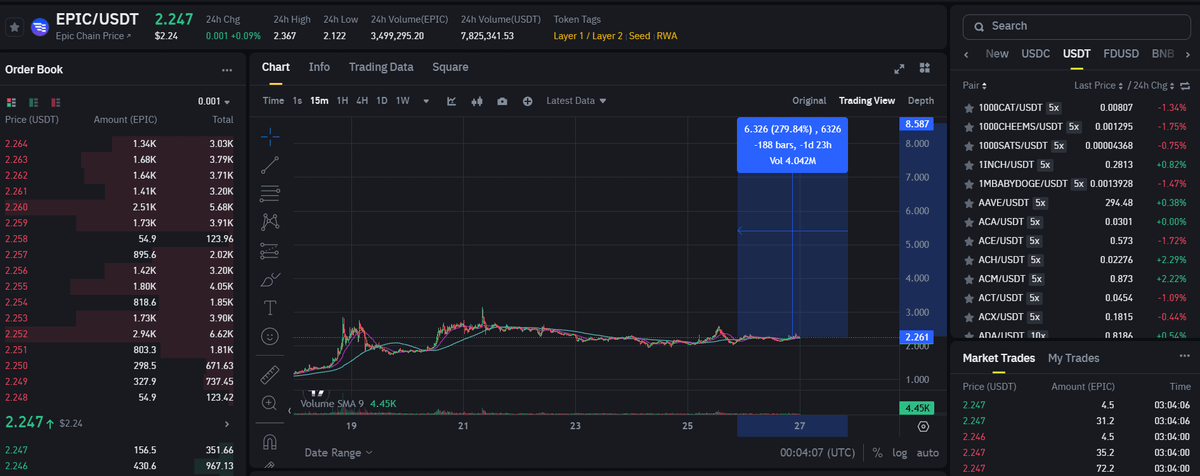Switch to My Trades tab

coord(1073,358)
